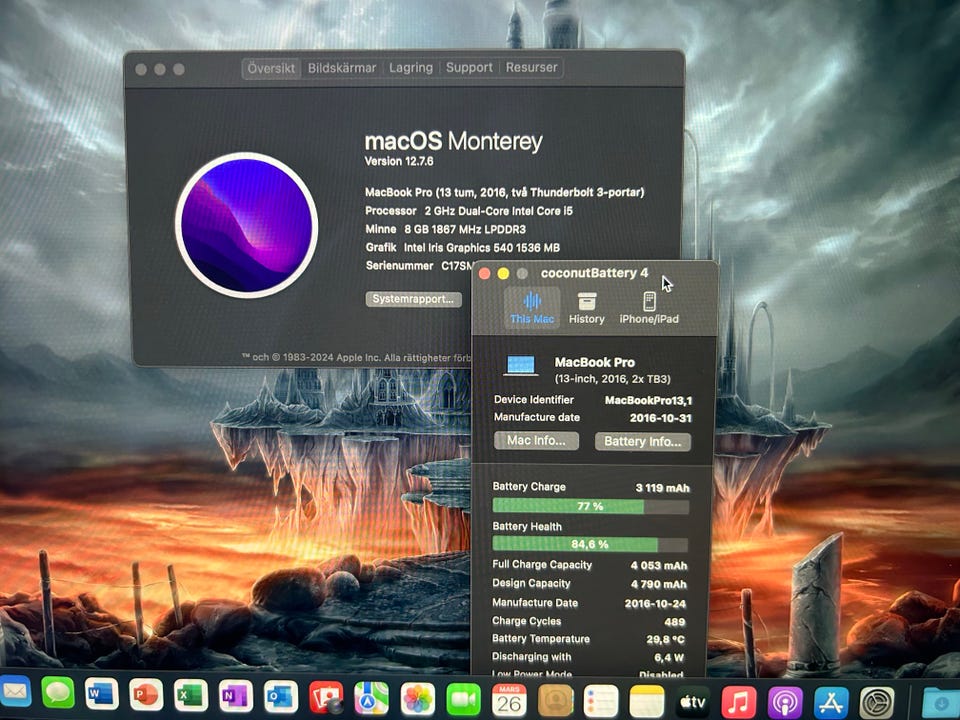Click 'Intel Iris Graphics 540 1536 MB' text
This screenshot has height=720, width=960.
(x=482, y=248)
